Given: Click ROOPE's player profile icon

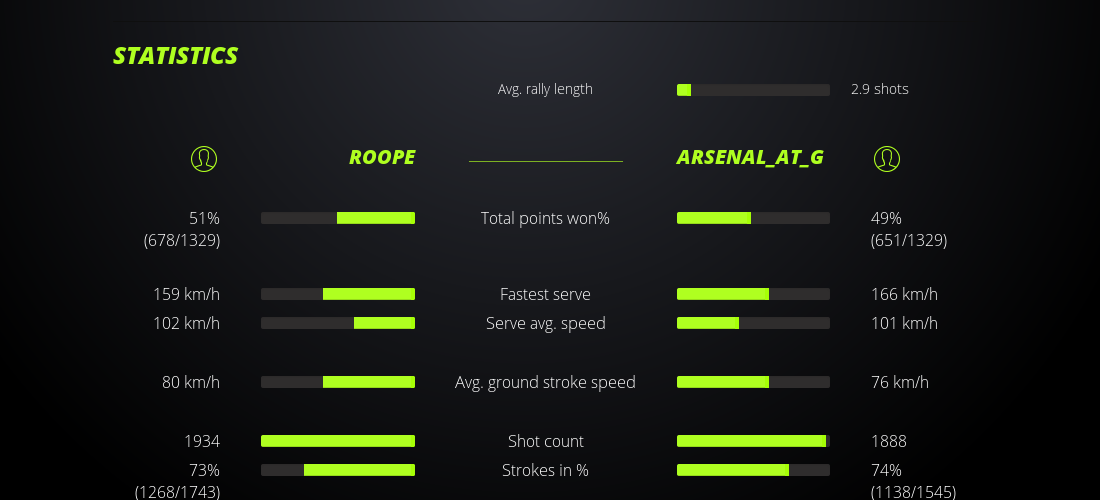Looking at the screenshot, I should (203, 158).
